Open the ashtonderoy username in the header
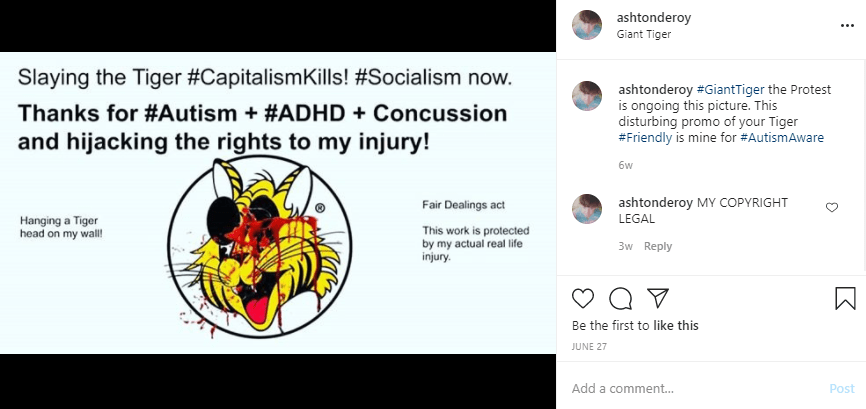The height and width of the screenshot is (409, 866). click(652, 18)
